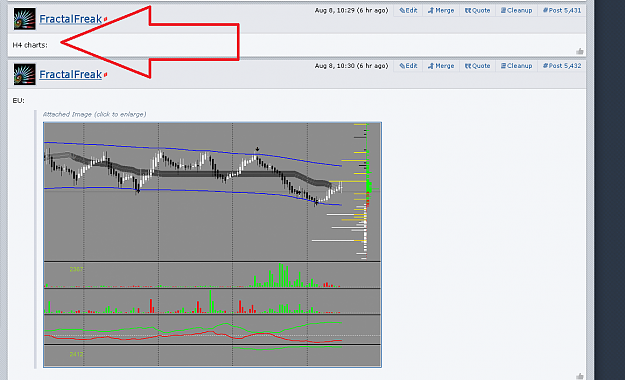Enlarge the attached EU chart image

pos(212,244)
